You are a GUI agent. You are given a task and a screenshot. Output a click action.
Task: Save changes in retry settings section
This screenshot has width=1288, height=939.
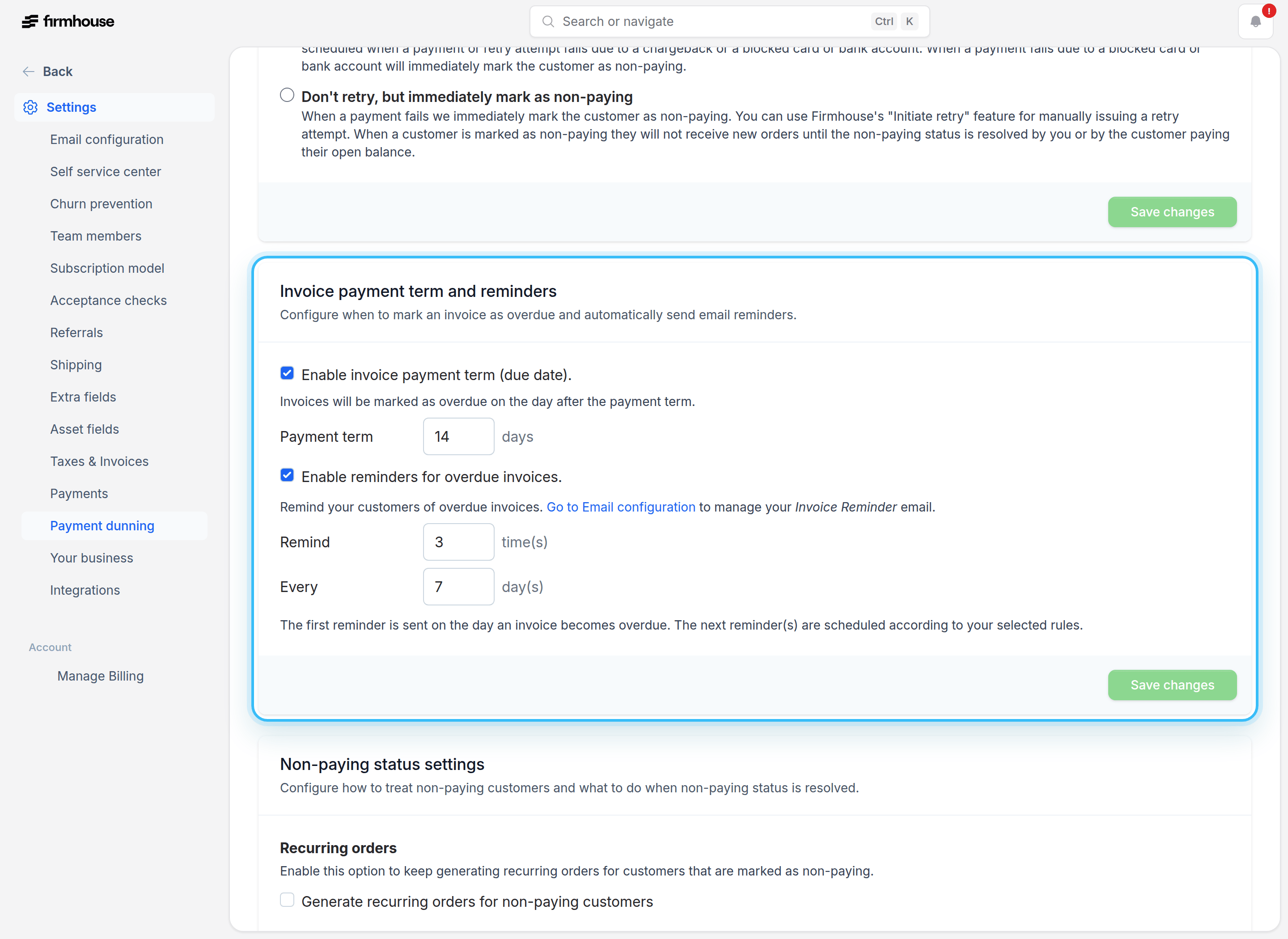[1172, 212]
